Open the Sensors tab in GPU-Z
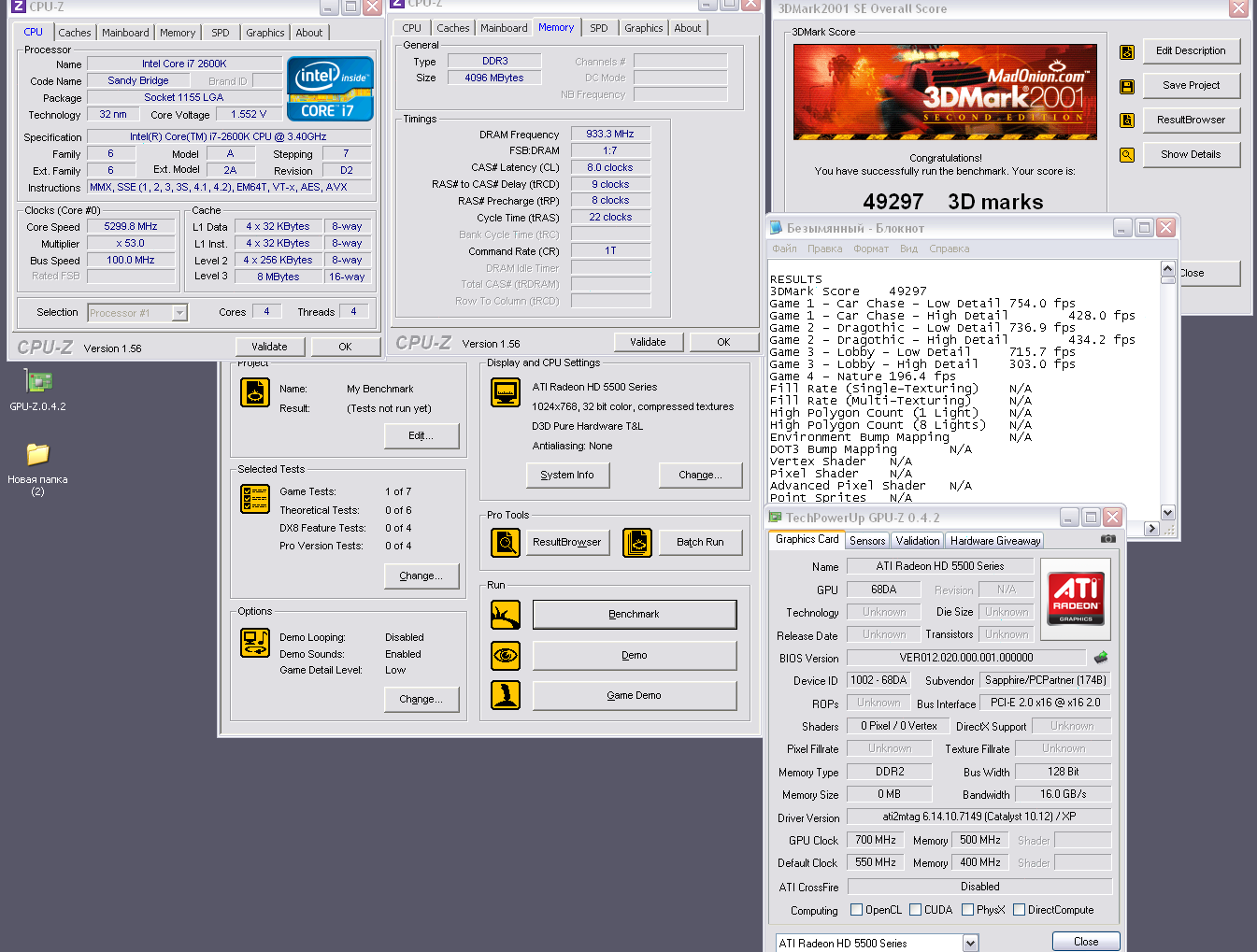The height and width of the screenshot is (952, 1257). pos(867,541)
